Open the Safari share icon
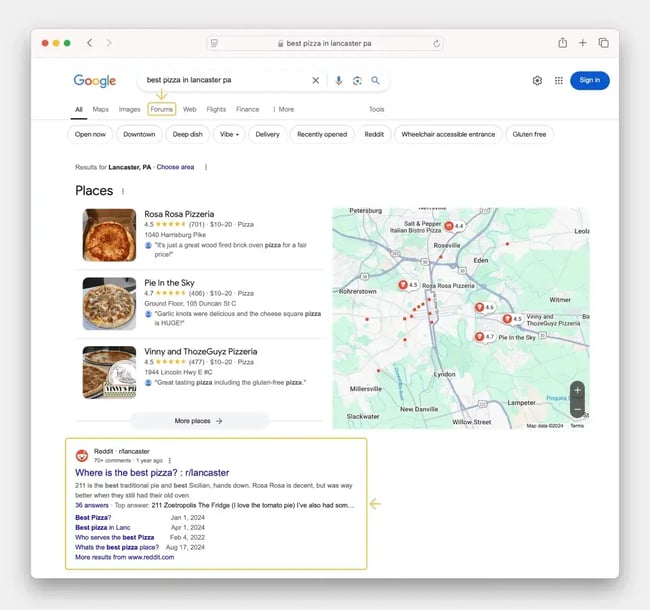 pyautogui.click(x=563, y=42)
